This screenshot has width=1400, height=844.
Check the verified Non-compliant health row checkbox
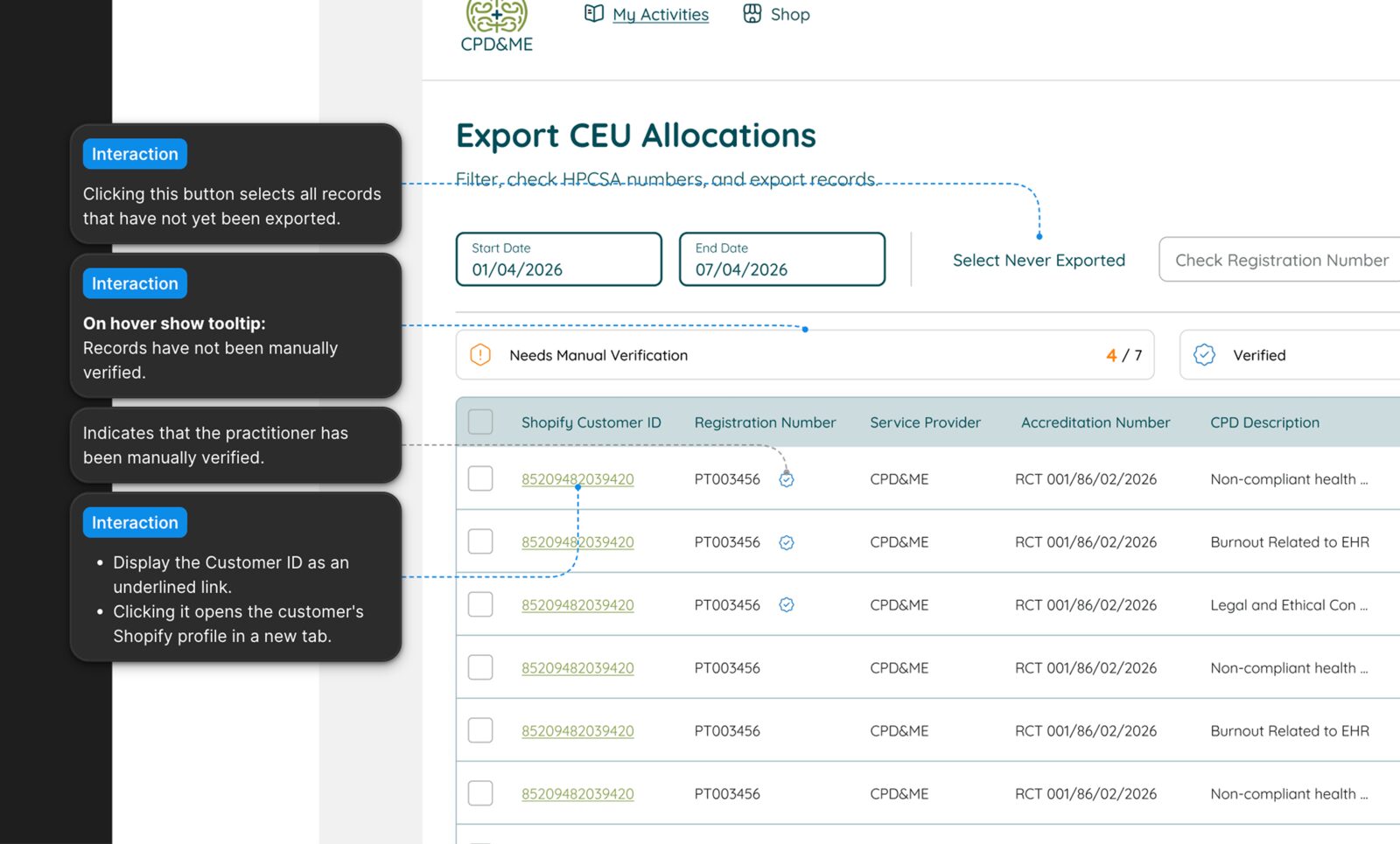tap(480, 478)
